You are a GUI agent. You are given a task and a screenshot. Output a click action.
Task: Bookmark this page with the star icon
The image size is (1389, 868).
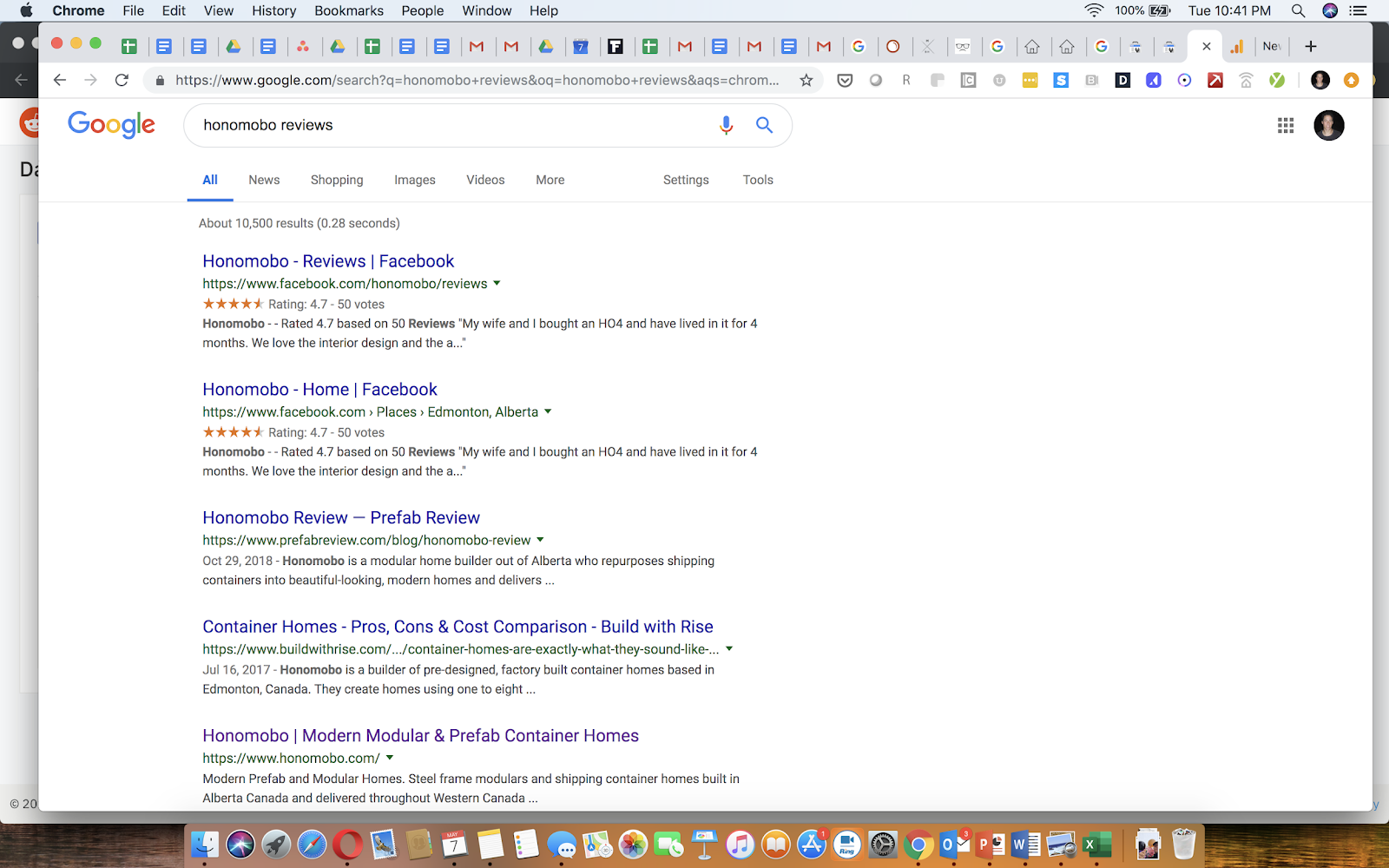point(806,80)
